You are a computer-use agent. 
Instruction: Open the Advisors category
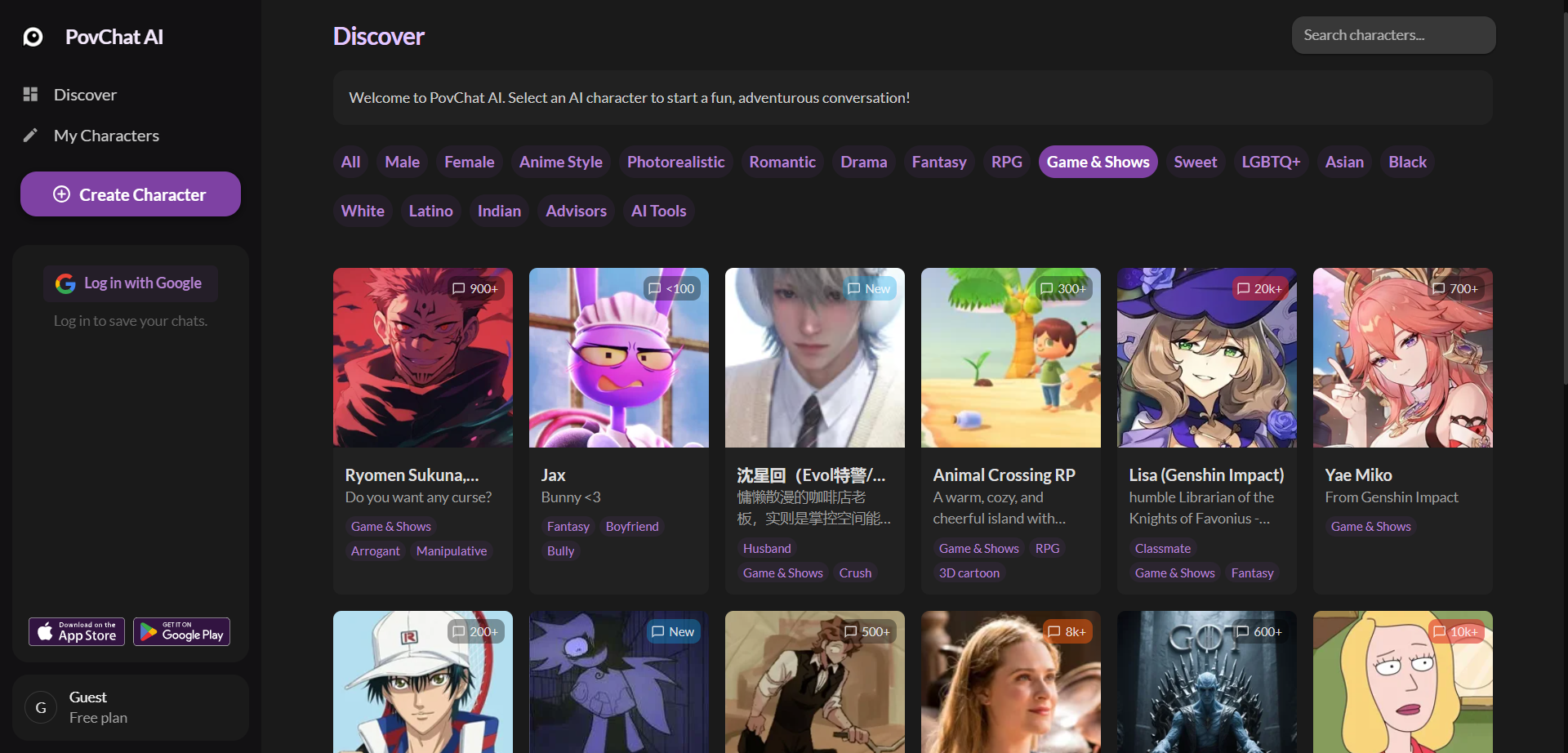[576, 211]
